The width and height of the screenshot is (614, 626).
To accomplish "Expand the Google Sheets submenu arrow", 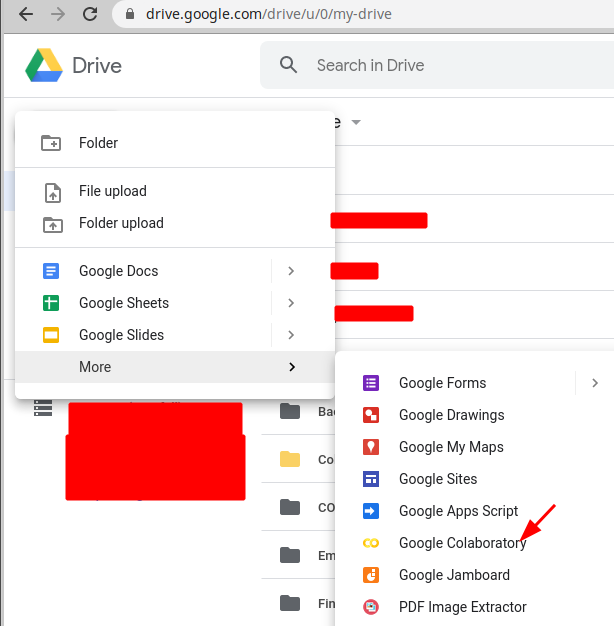I will pyautogui.click(x=291, y=303).
